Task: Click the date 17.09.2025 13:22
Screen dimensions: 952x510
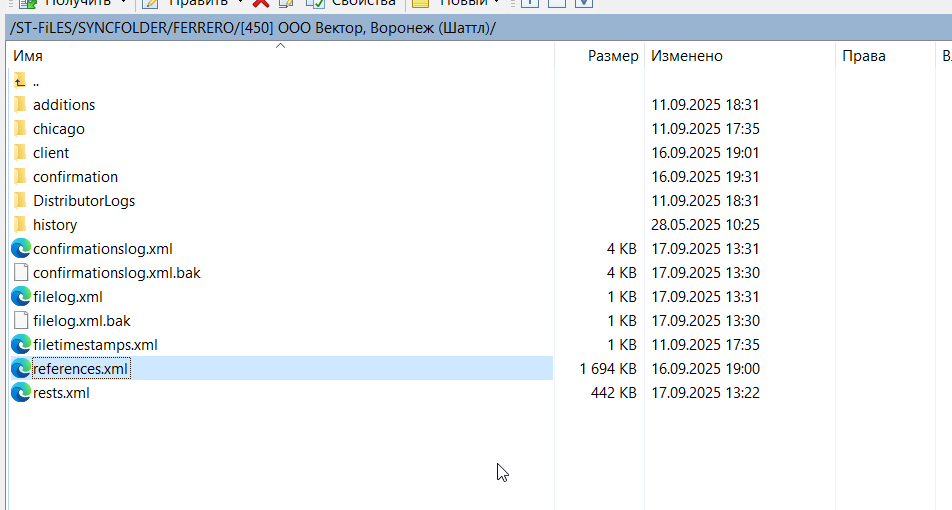Action: coord(706,392)
